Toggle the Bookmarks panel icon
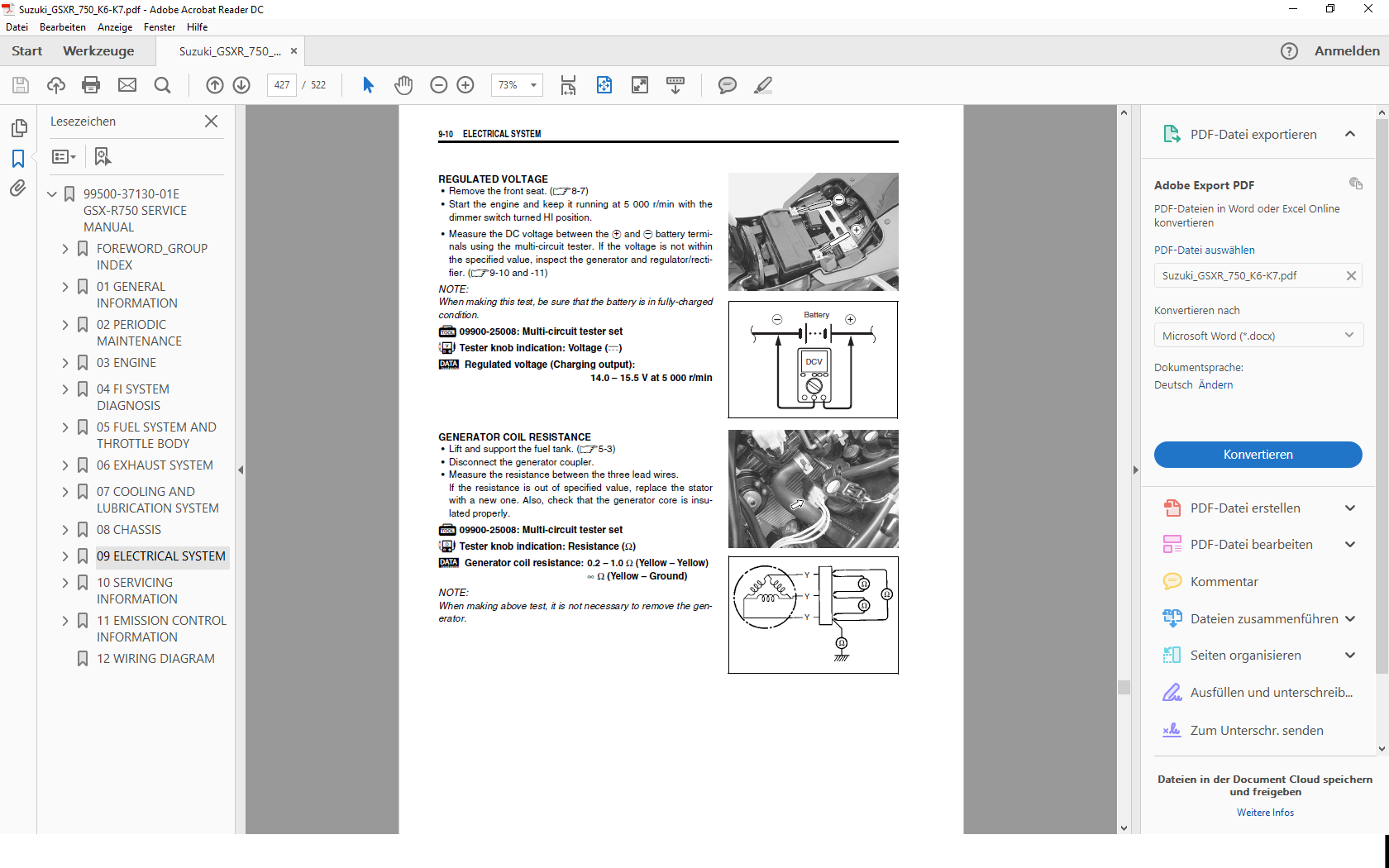Image resolution: width=1389 pixels, height=868 pixels. pos(18,158)
